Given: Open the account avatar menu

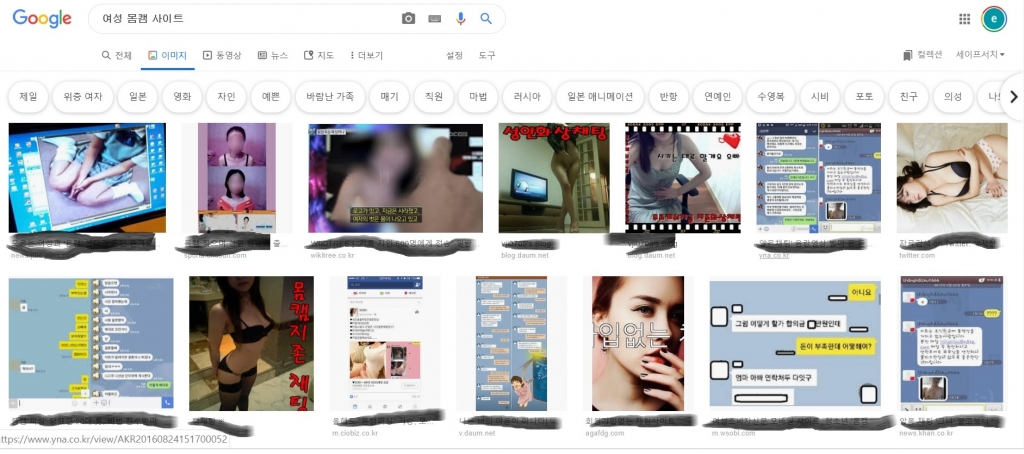Looking at the screenshot, I should 994,19.
